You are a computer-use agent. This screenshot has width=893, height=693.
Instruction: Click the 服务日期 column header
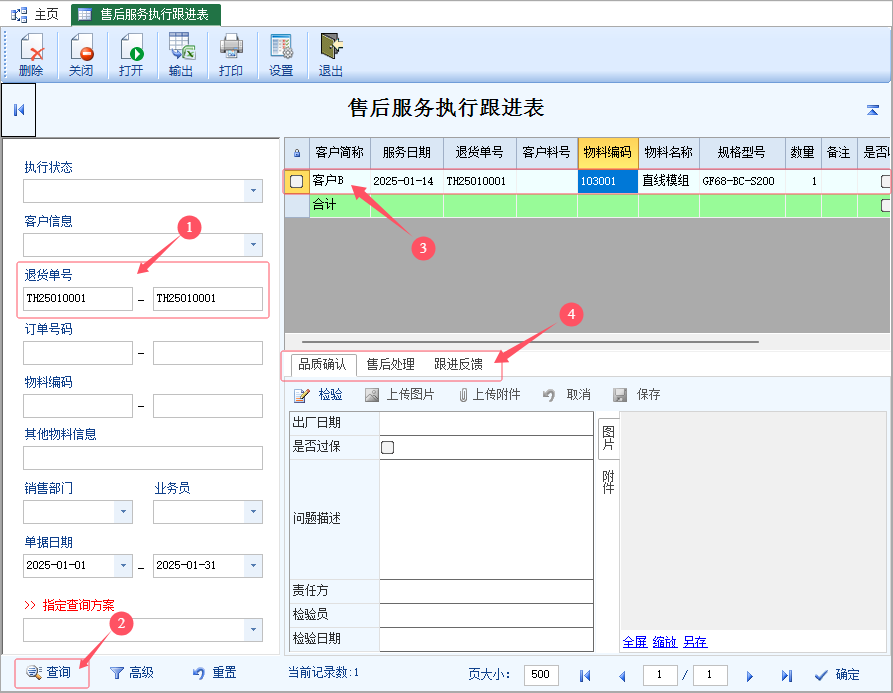pos(407,153)
